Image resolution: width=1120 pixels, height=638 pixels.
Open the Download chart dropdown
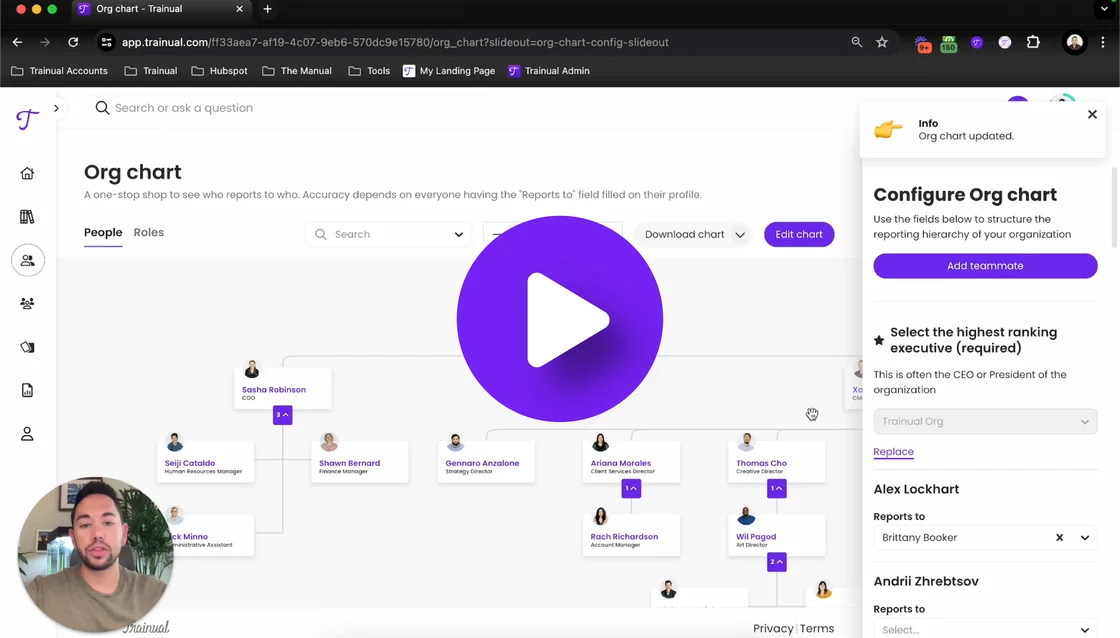click(x=694, y=234)
